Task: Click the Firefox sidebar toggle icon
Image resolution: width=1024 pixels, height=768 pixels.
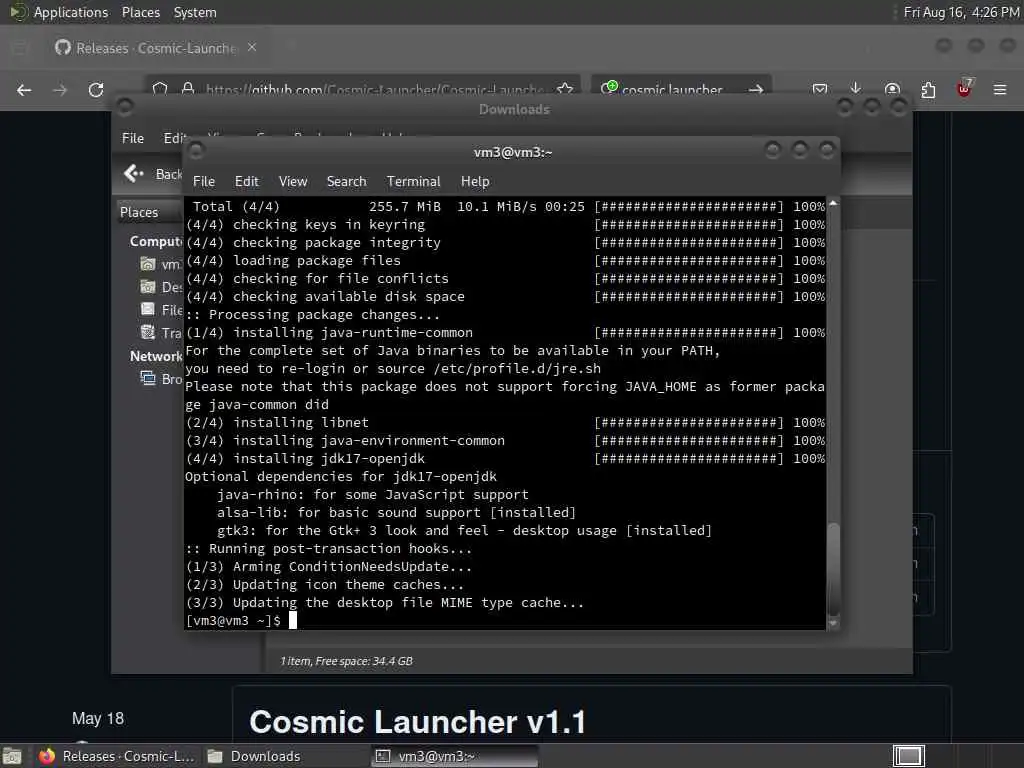Action: coord(20,48)
